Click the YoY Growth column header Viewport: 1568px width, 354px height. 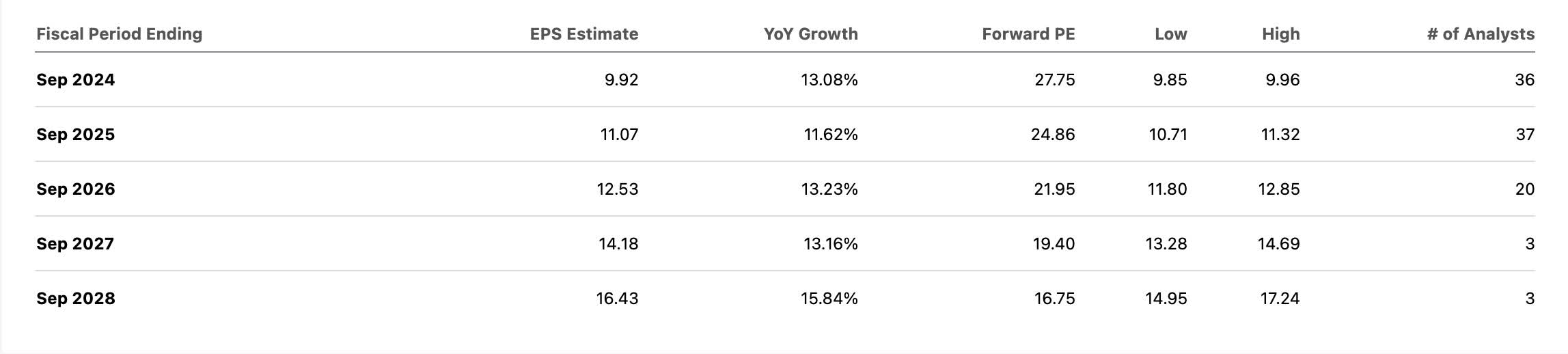pyautogui.click(x=810, y=34)
